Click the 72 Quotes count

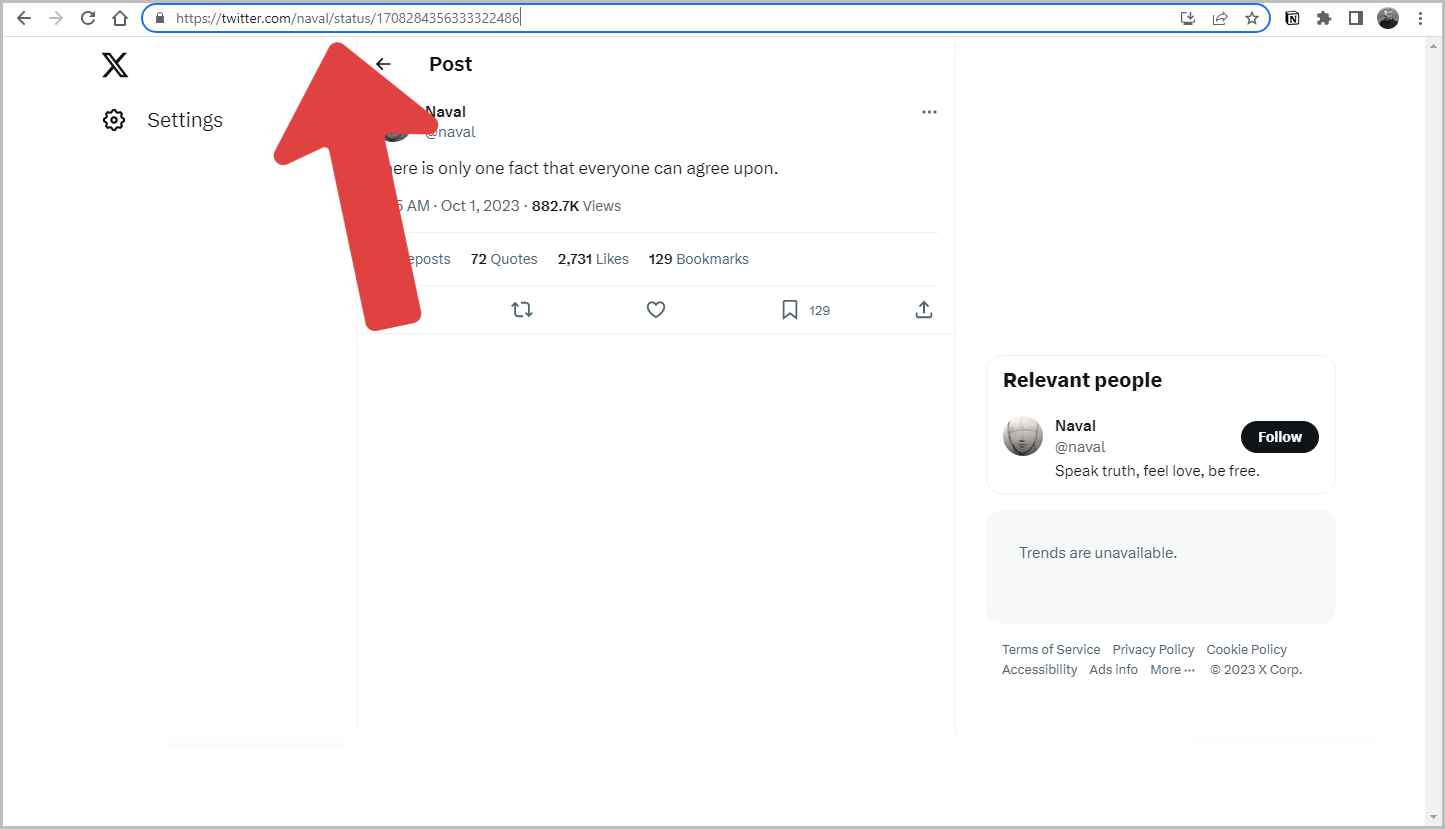point(504,258)
